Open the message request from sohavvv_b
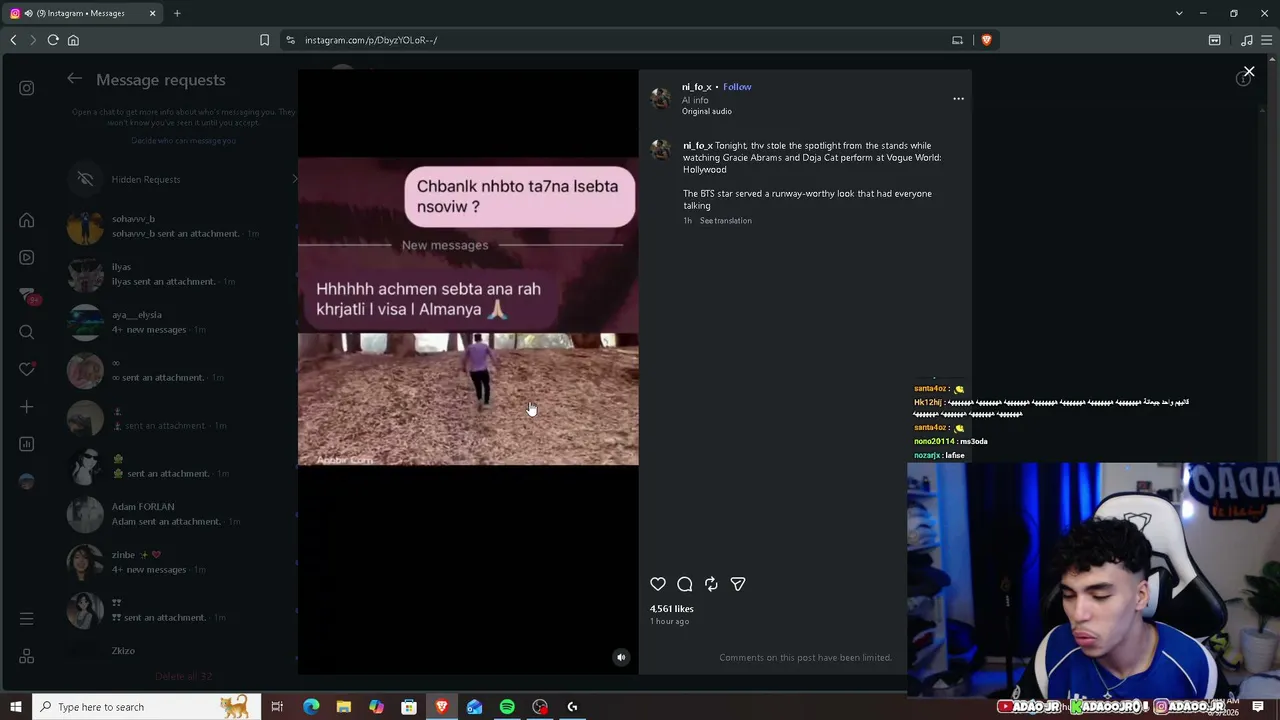The width and height of the screenshot is (1280, 720). tap(182, 227)
